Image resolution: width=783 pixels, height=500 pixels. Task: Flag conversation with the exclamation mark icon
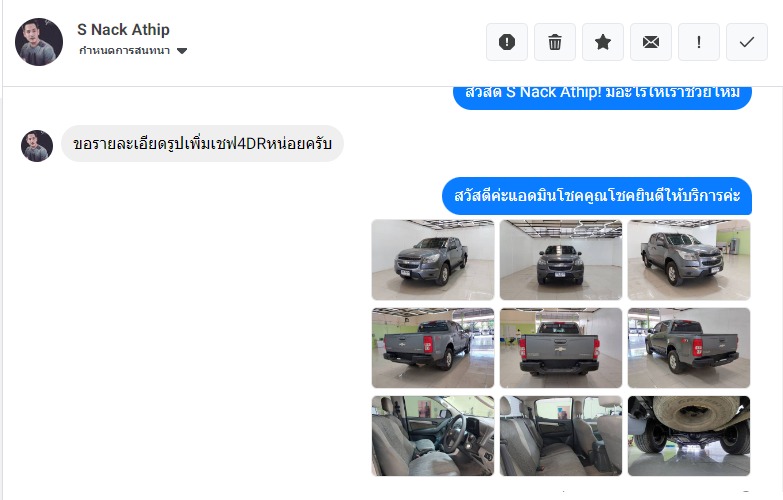point(699,42)
